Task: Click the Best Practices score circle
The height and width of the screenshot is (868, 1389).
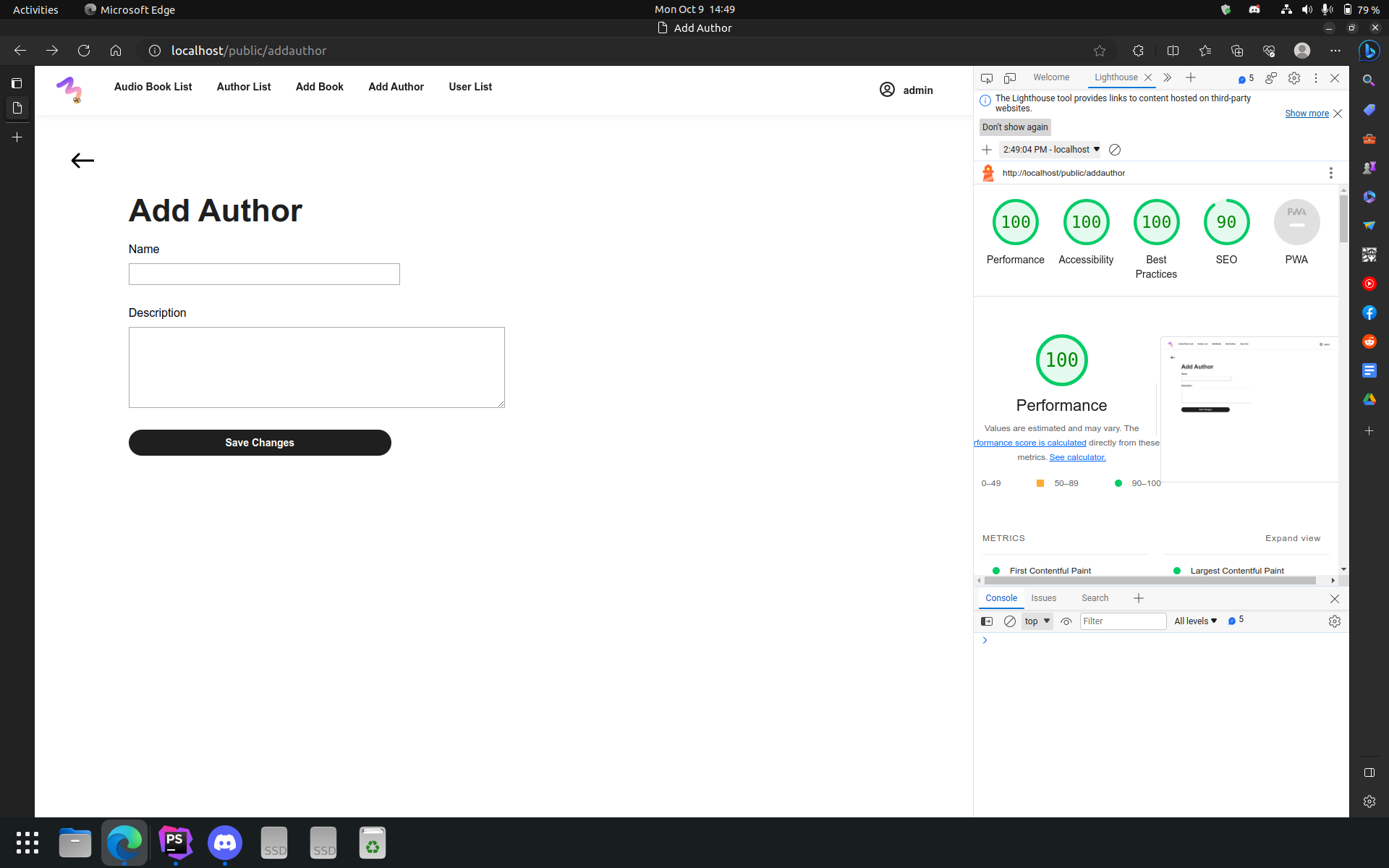Action: 1155,221
